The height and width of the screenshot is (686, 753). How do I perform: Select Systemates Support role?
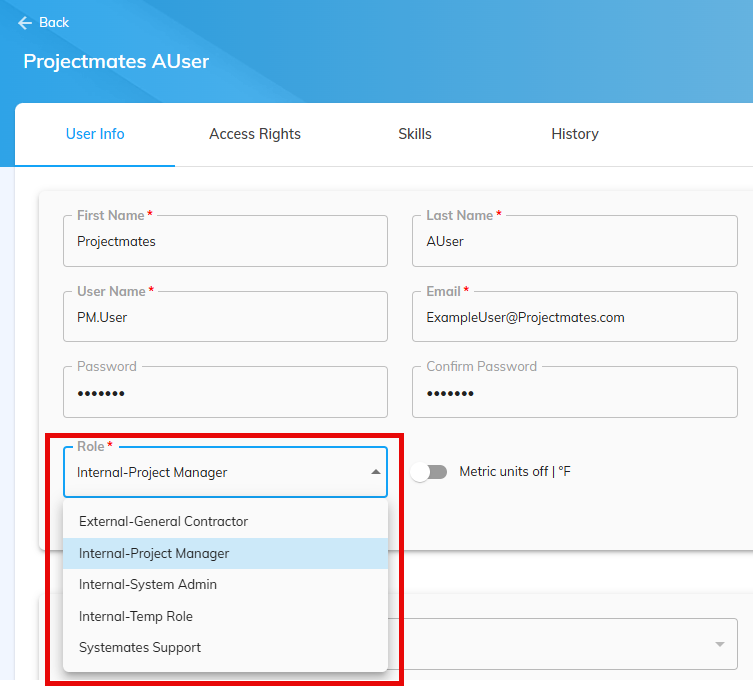pos(225,648)
